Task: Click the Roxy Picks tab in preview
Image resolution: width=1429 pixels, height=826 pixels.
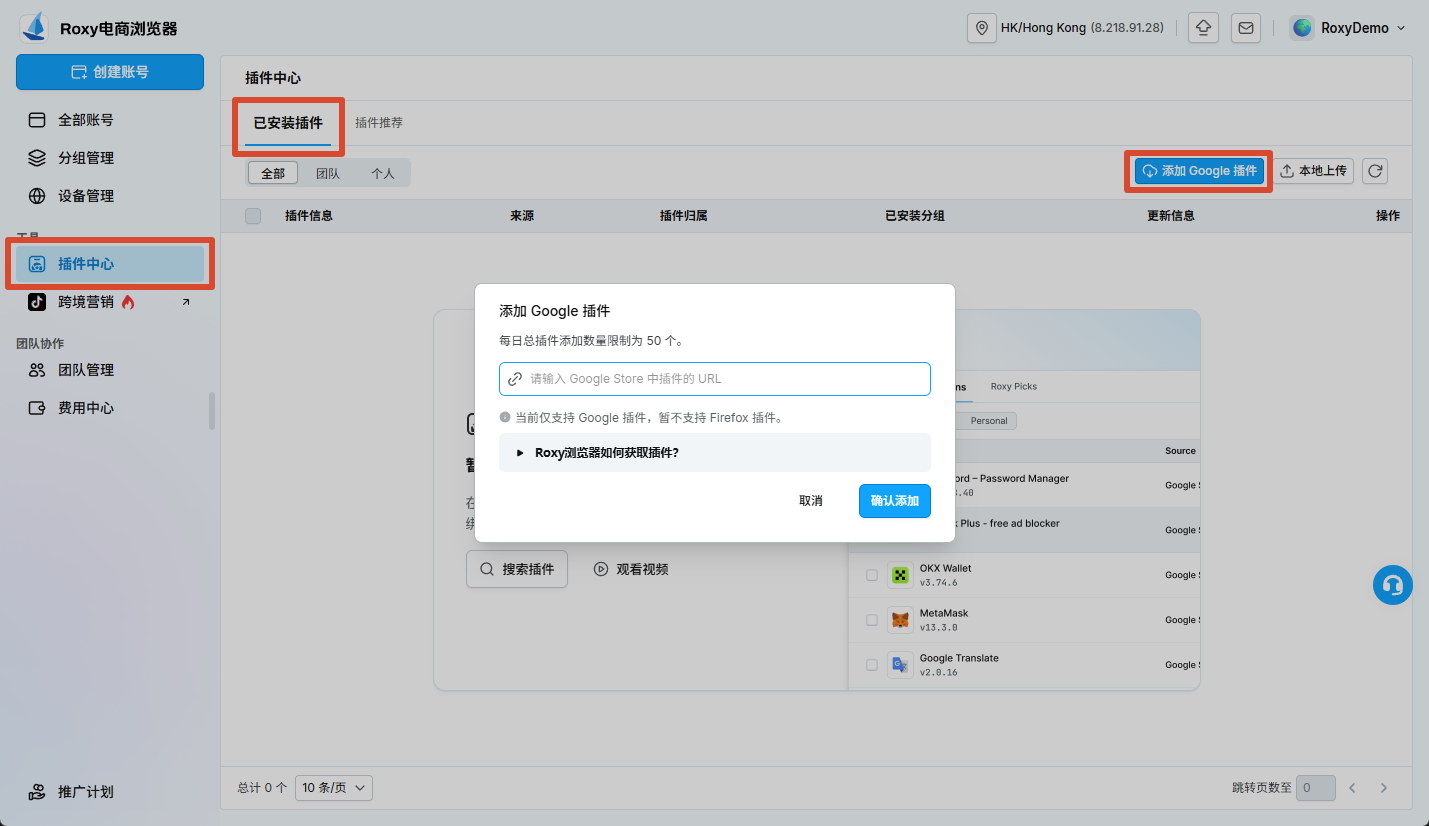Action: [x=1014, y=386]
